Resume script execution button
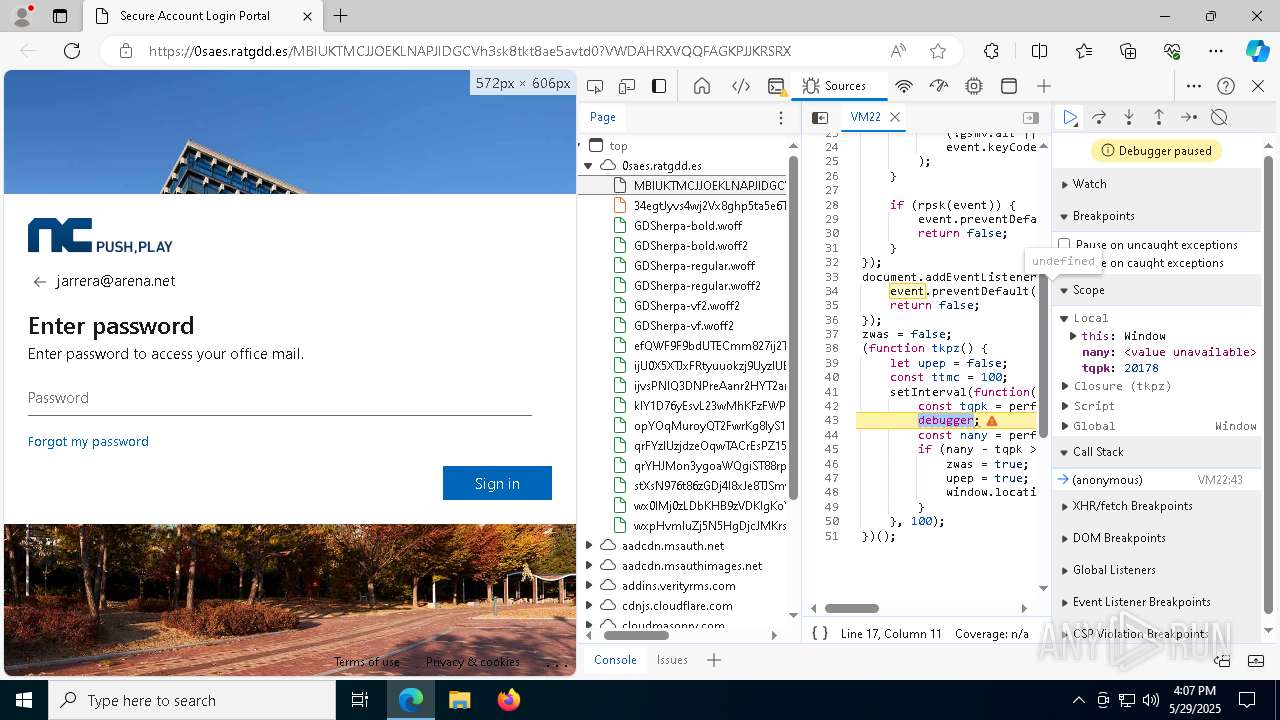This screenshot has width=1280, height=720. 1070,117
